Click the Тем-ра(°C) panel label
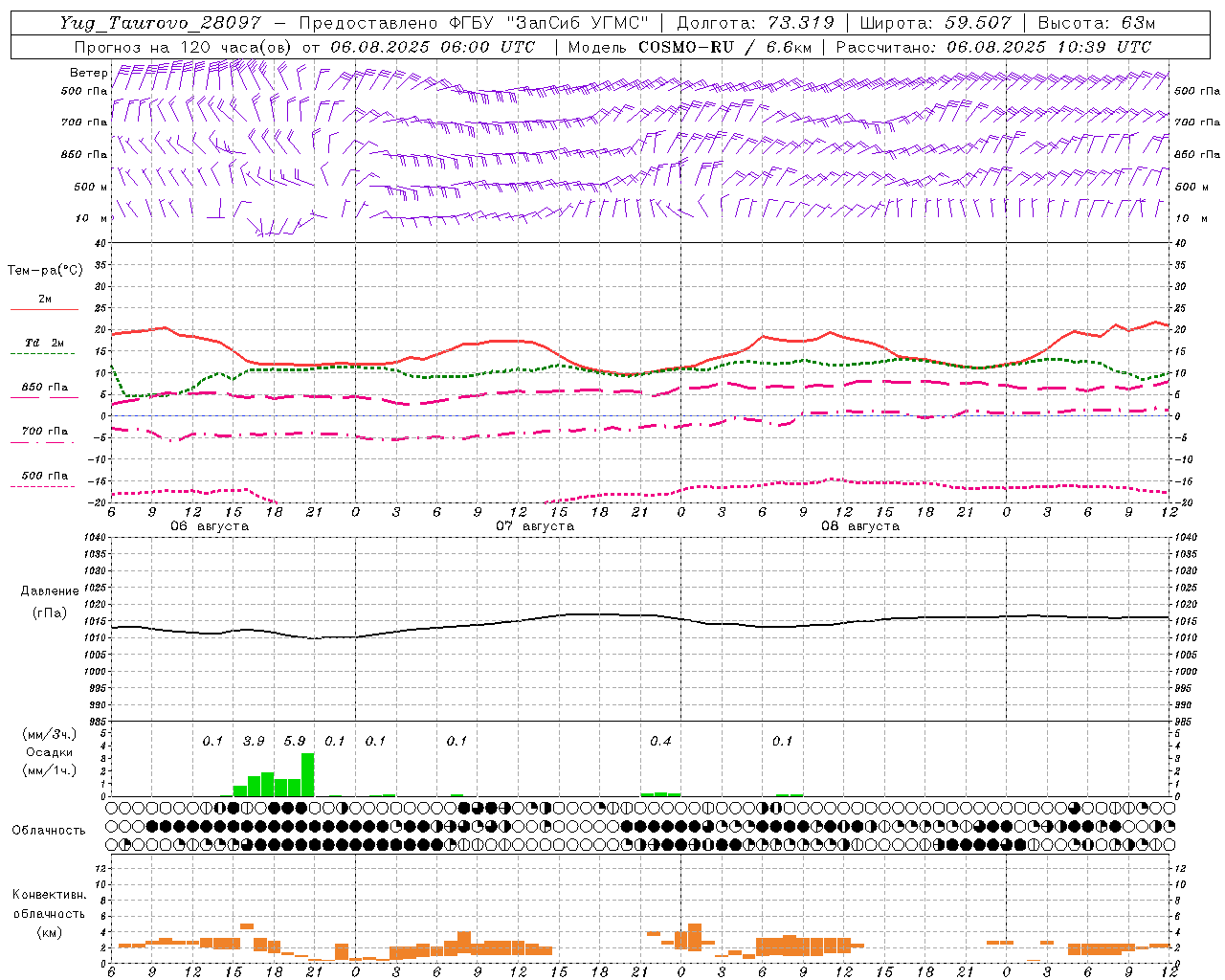 point(46,271)
